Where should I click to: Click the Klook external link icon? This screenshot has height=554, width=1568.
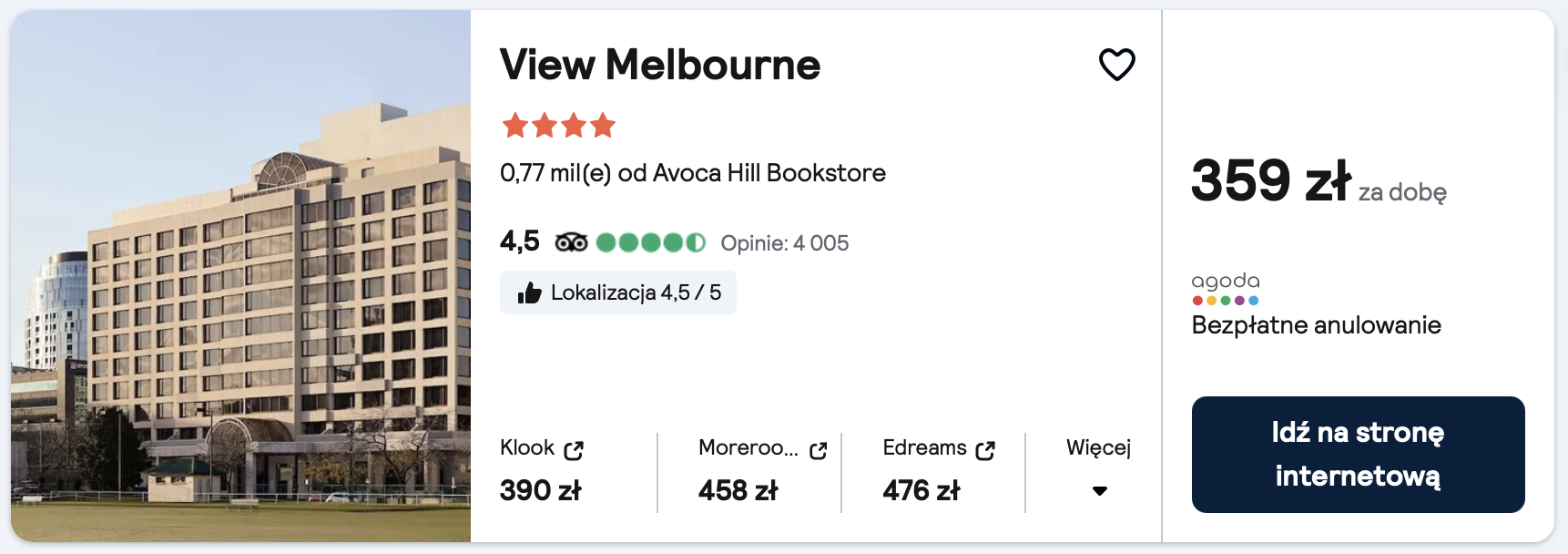coord(574,450)
